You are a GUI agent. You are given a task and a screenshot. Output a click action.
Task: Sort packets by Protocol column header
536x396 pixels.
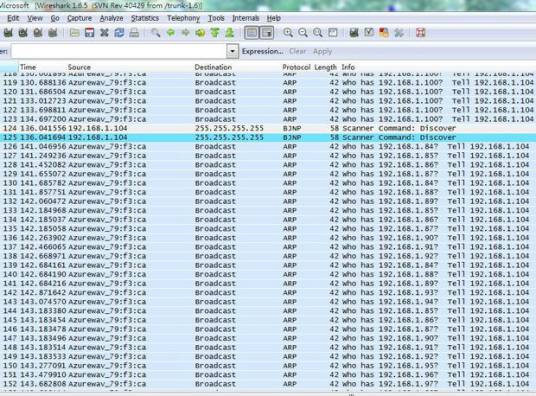coord(296,67)
